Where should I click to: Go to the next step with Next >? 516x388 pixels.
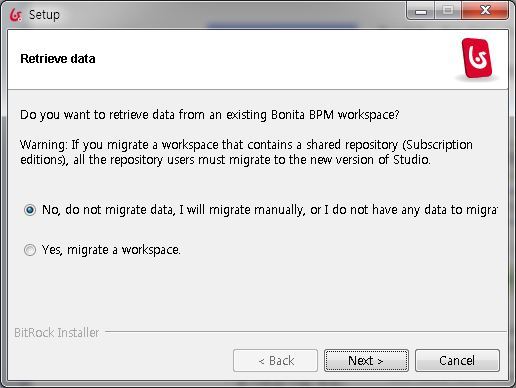pyautogui.click(x=366, y=361)
